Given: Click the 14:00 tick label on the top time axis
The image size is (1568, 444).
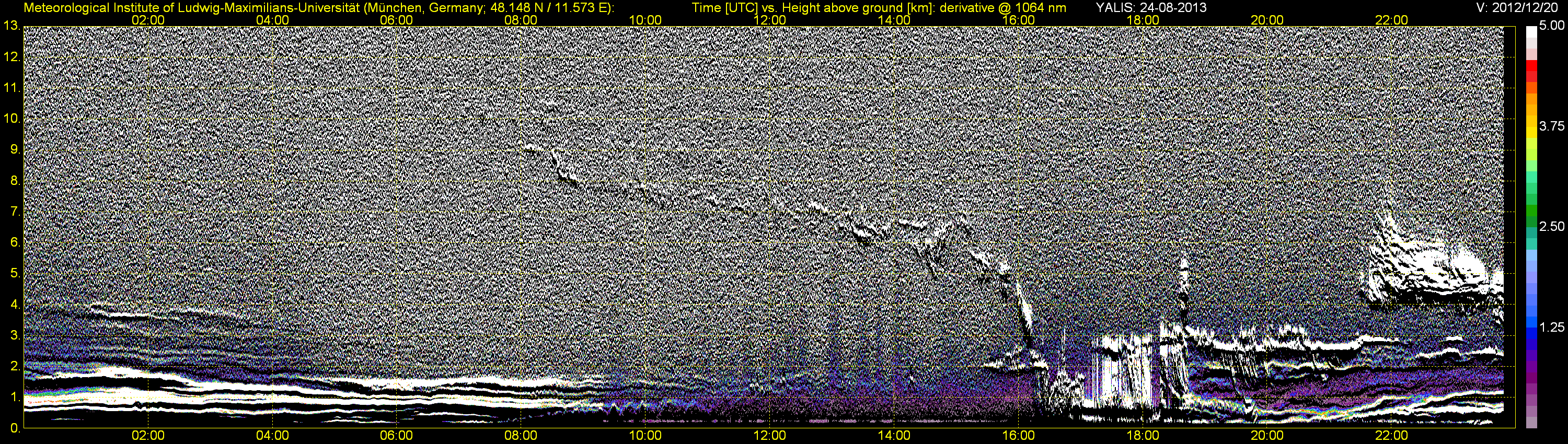Looking at the screenshot, I should [894, 20].
